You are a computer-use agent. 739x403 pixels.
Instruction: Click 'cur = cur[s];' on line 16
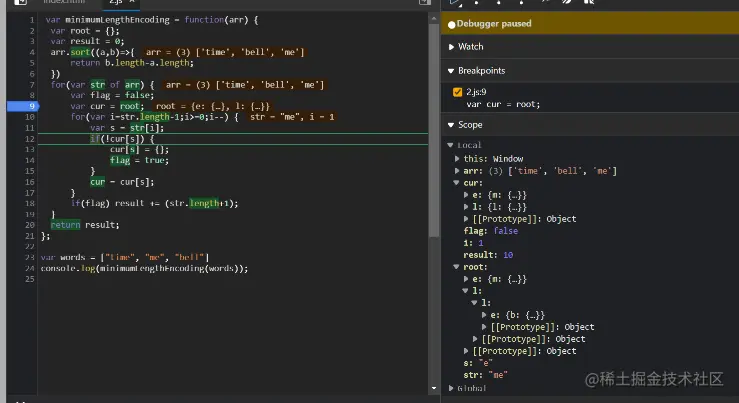(x=122, y=182)
